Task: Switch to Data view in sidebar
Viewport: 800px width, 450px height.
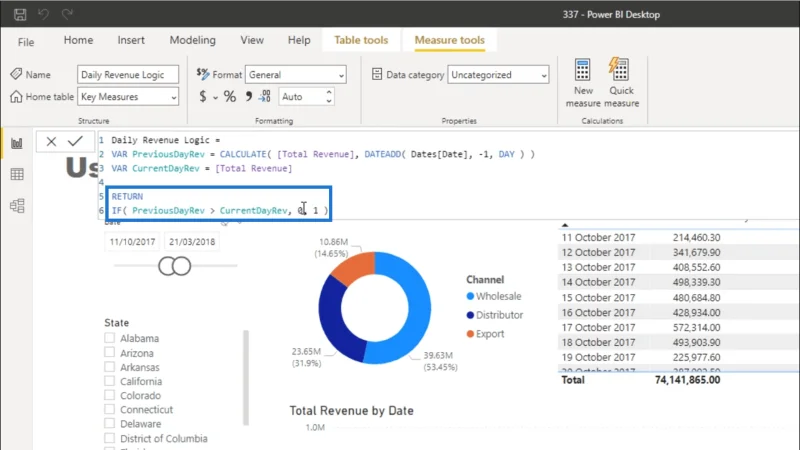Action: [x=17, y=174]
